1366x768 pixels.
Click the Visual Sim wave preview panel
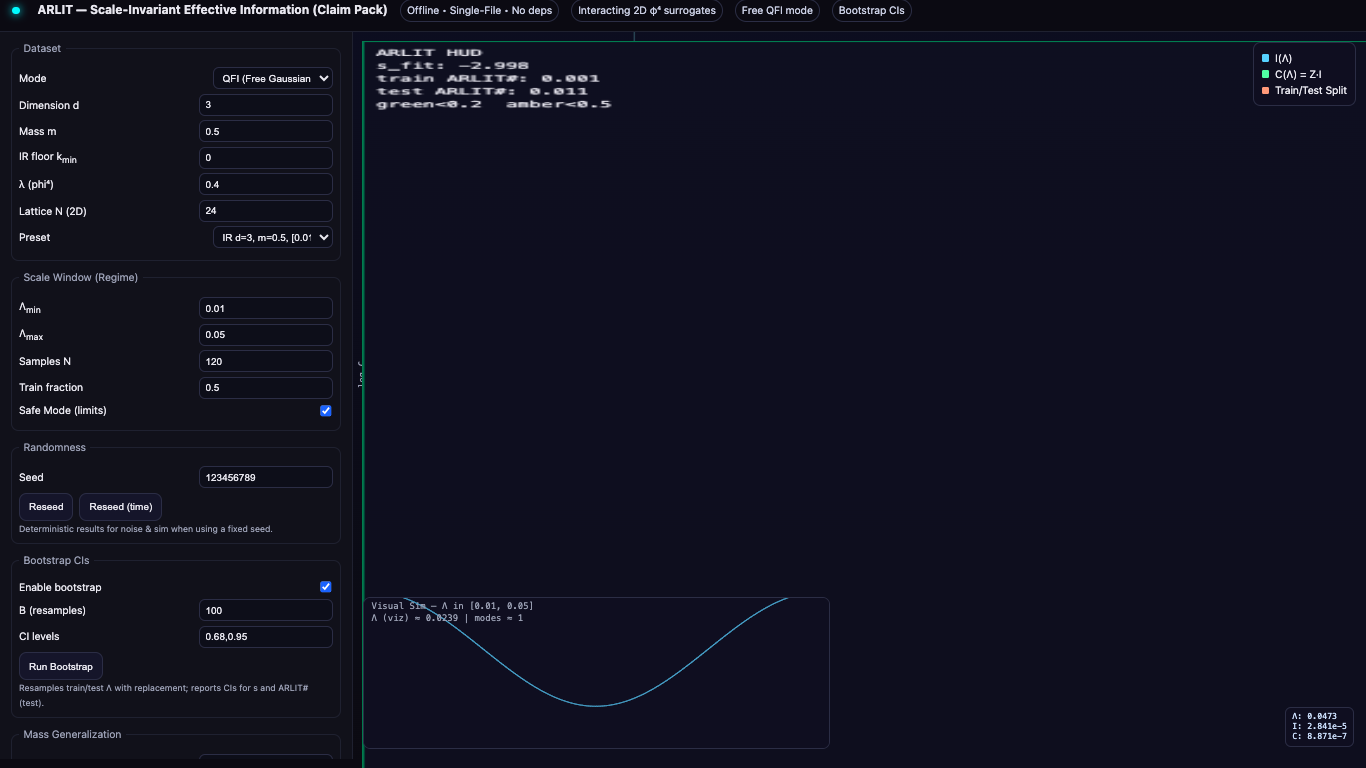pos(596,672)
